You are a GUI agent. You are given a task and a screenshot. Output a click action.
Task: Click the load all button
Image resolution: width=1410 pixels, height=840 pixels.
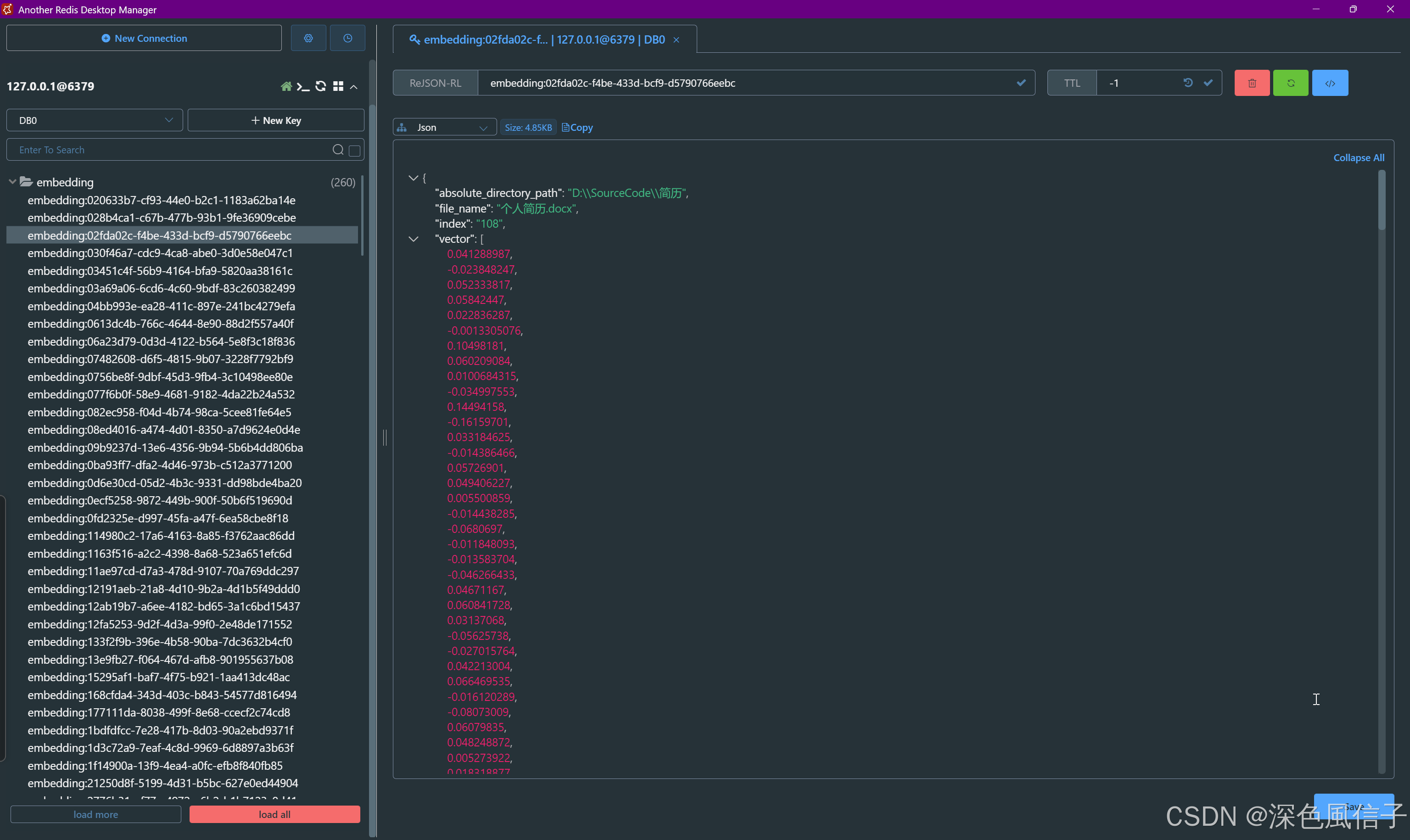(274, 814)
